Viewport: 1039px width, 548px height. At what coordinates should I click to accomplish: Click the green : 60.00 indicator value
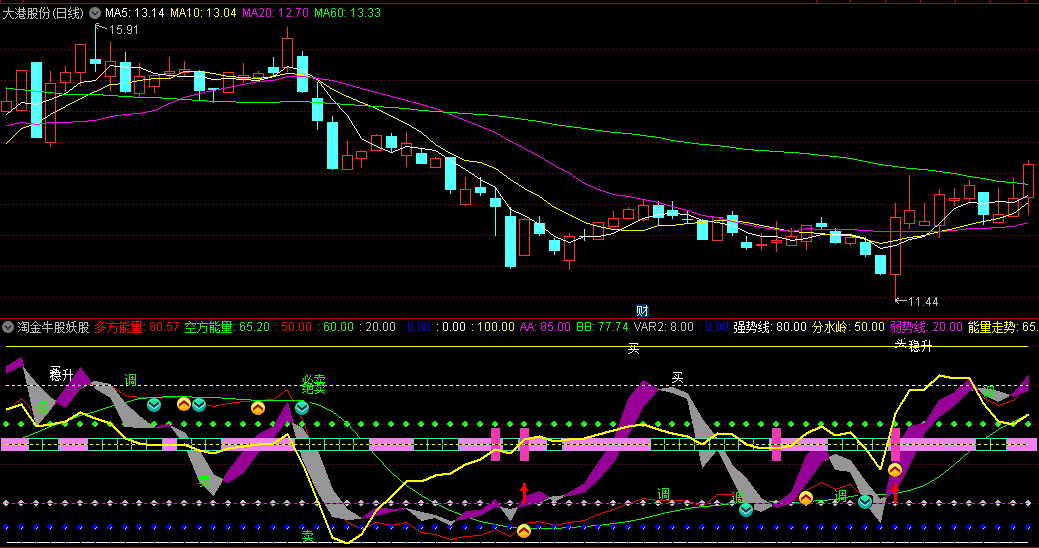coord(335,327)
